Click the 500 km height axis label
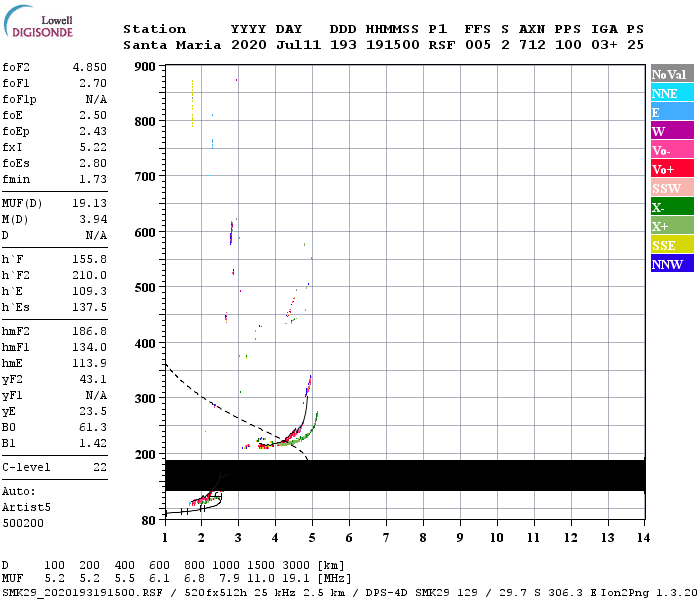This screenshot has height=600, width=700. click(145, 288)
